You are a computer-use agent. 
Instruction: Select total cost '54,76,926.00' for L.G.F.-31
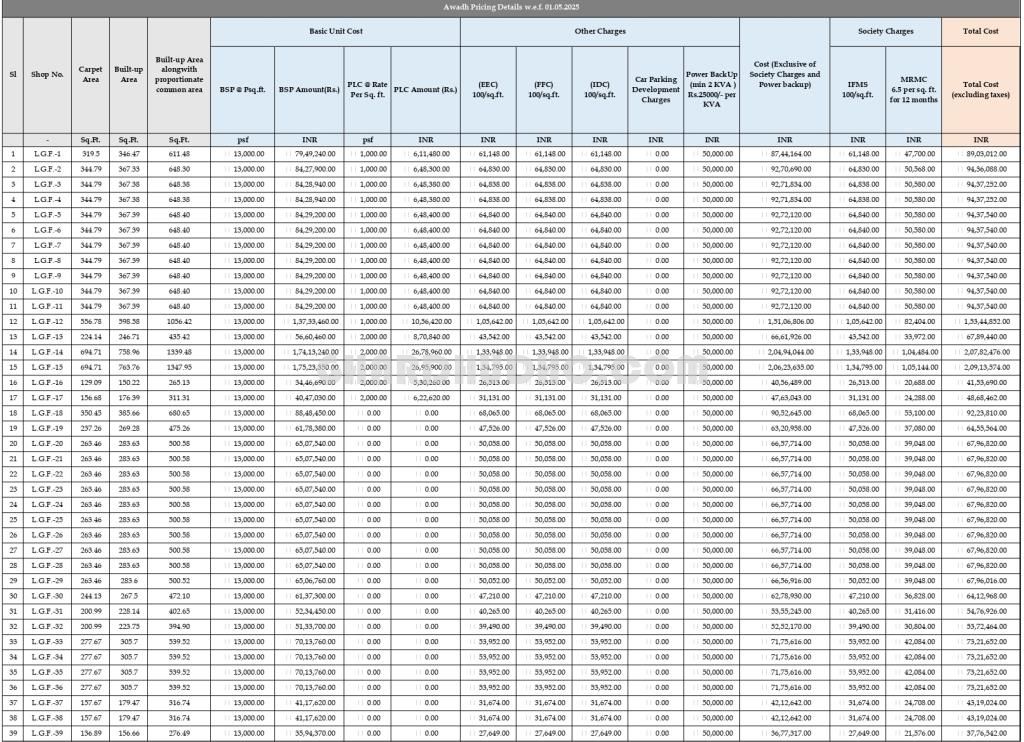pyautogui.click(x=980, y=611)
